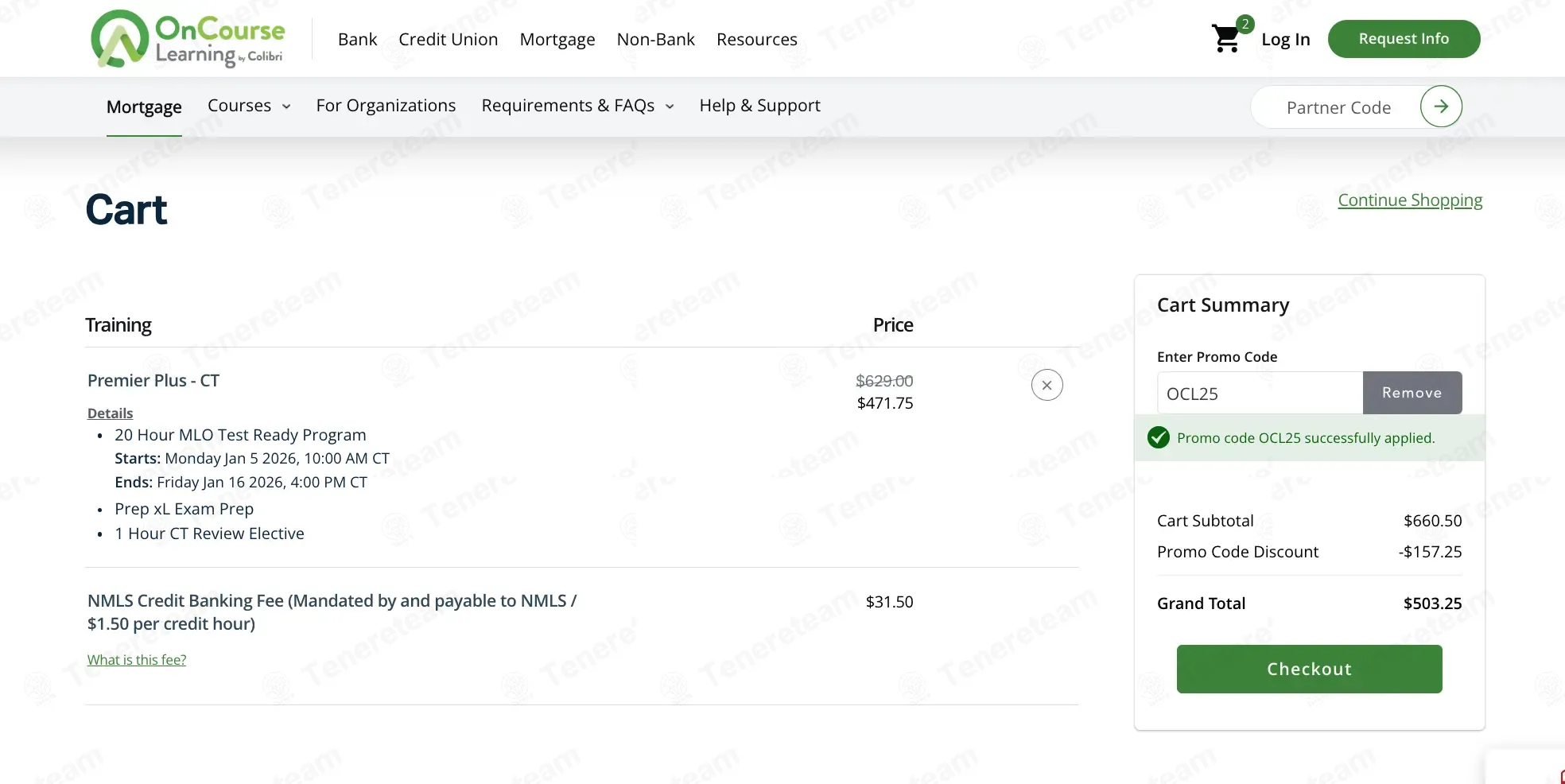
Task: Remove Premier Plus - CT from cart
Action: click(1047, 385)
